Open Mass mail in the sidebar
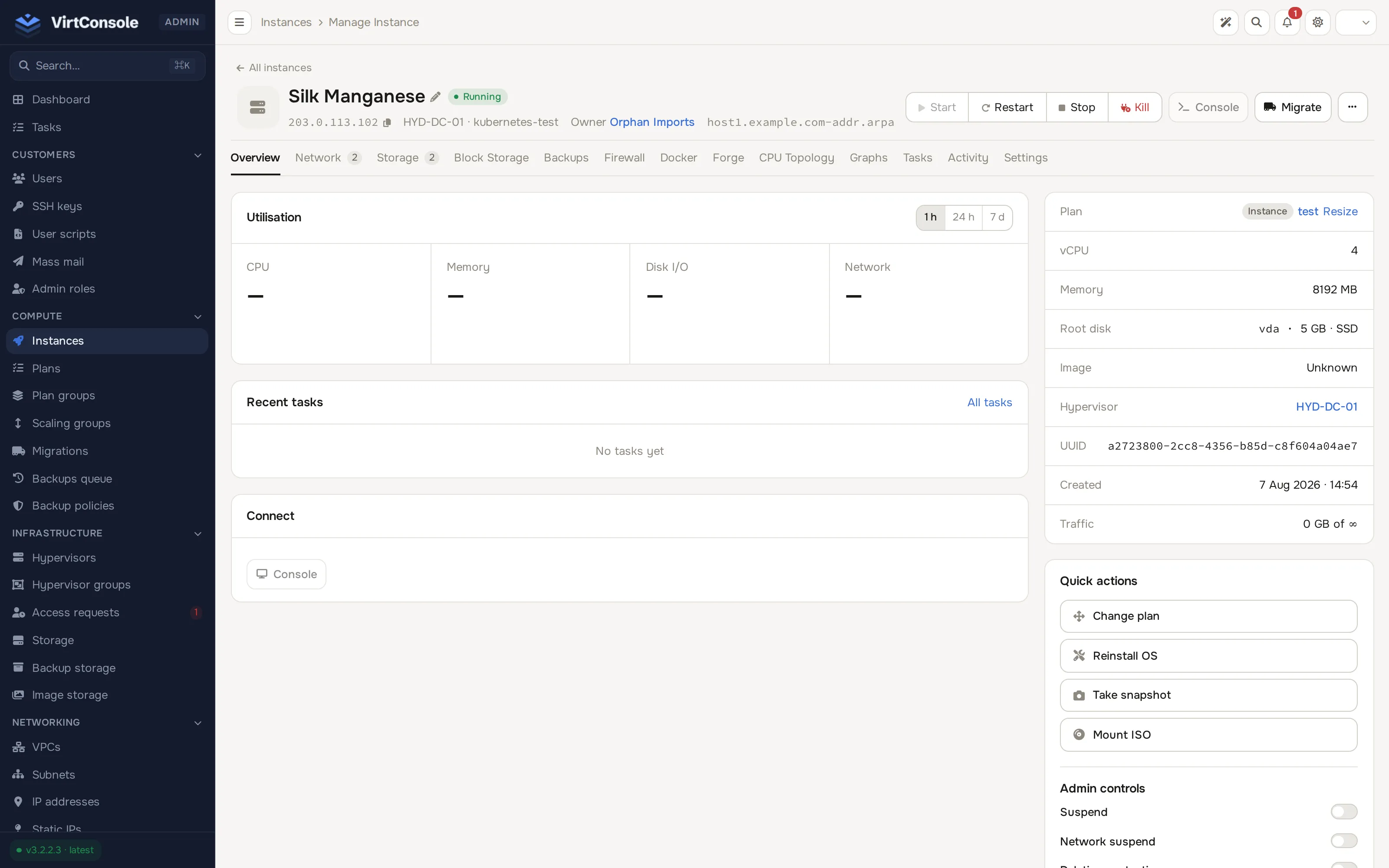 tap(107, 261)
